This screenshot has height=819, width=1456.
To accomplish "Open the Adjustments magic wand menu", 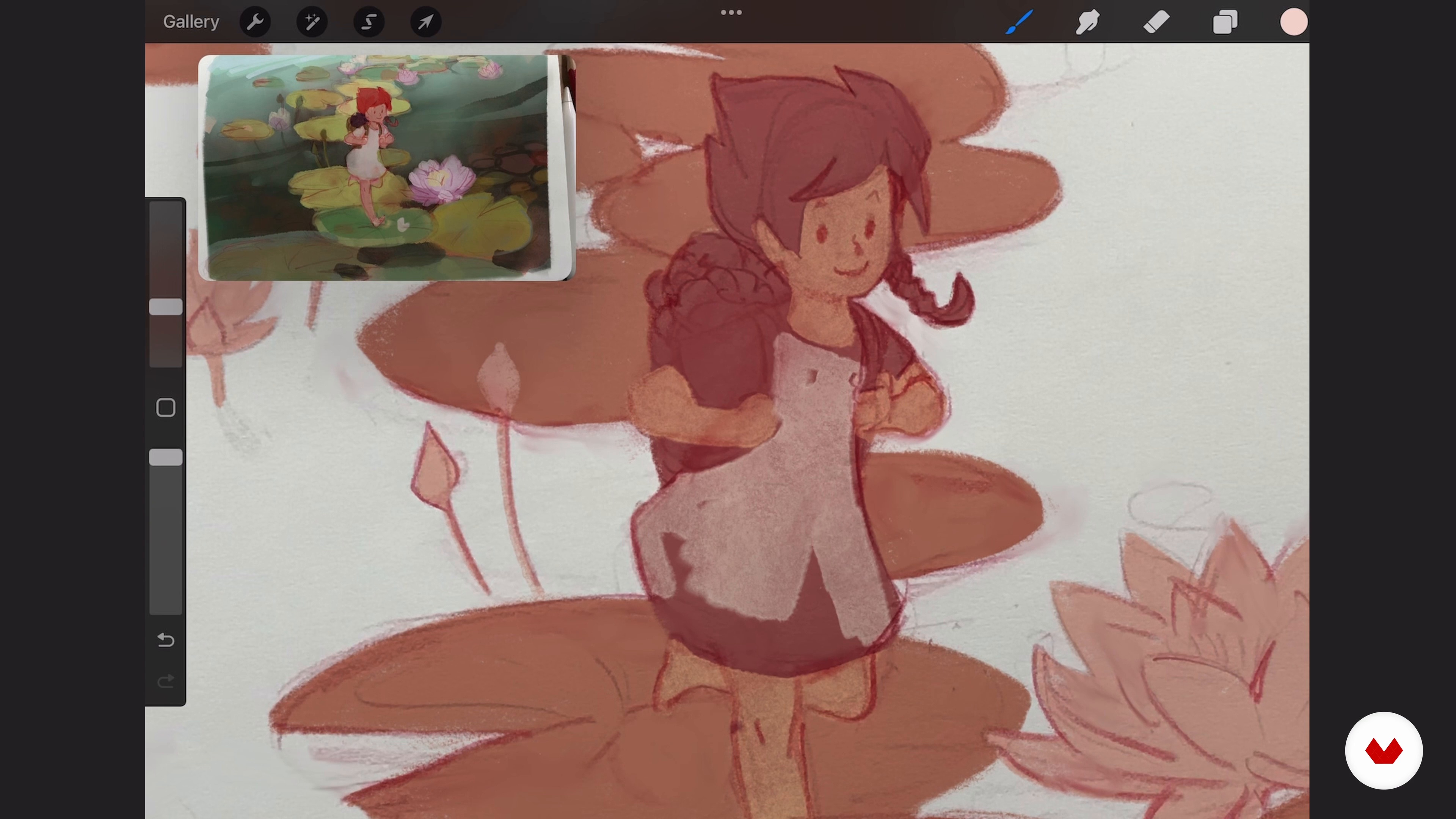I will pos(312,22).
